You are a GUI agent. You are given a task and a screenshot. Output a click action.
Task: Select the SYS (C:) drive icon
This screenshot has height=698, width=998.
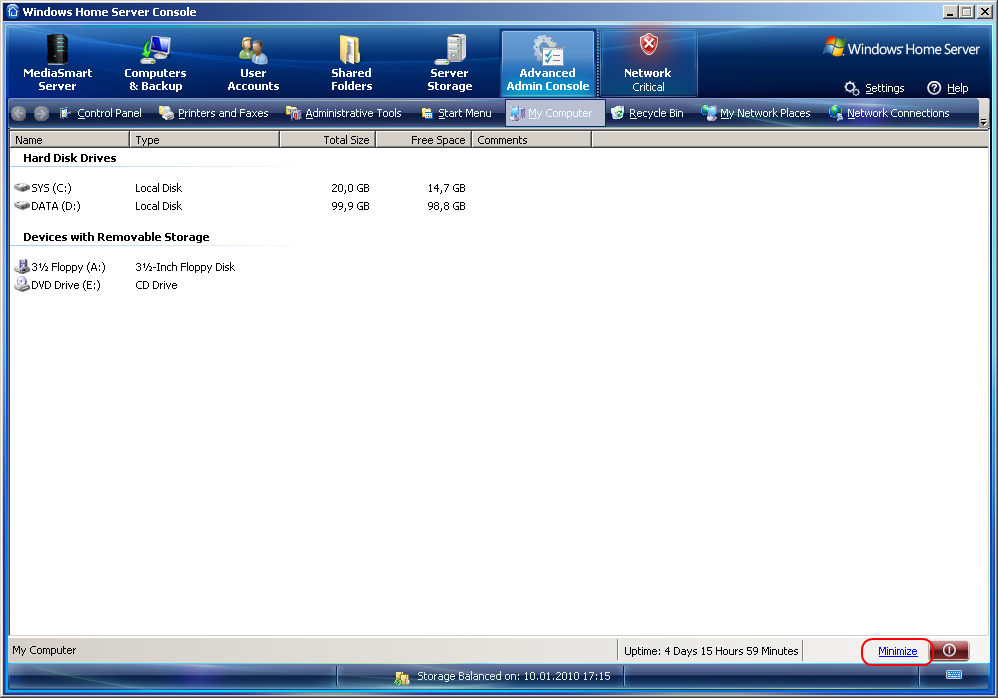click(22, 188)
